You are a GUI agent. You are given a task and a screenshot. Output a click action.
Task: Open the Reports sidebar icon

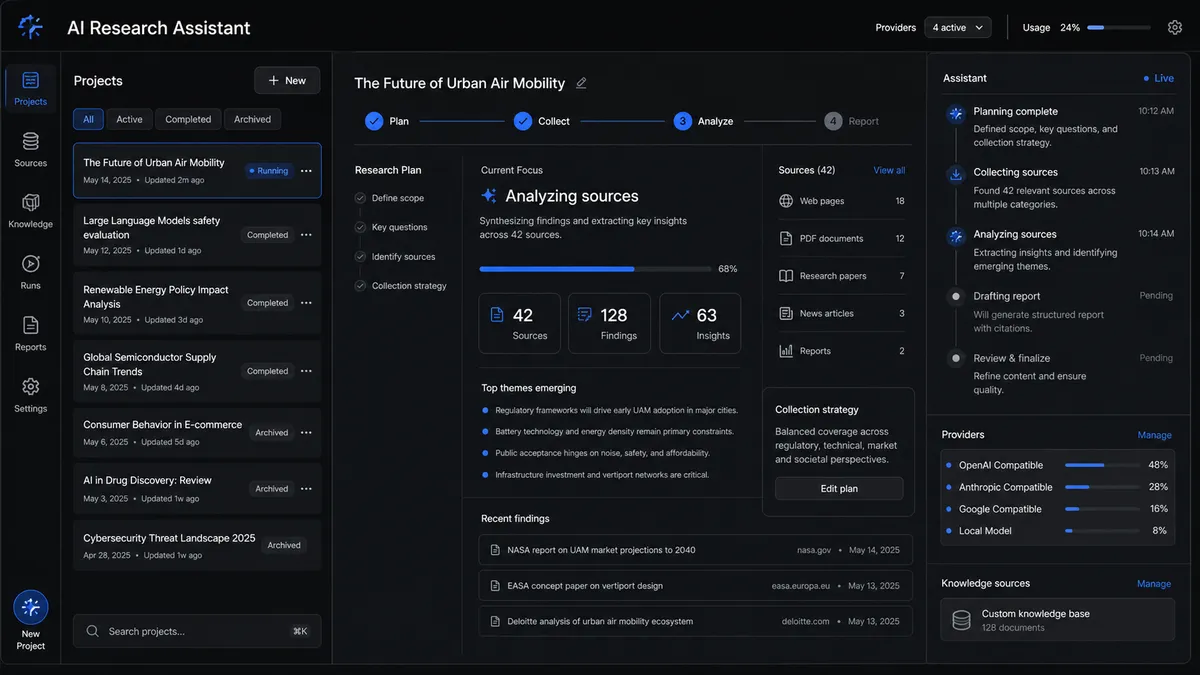click(x=30, y=325)
